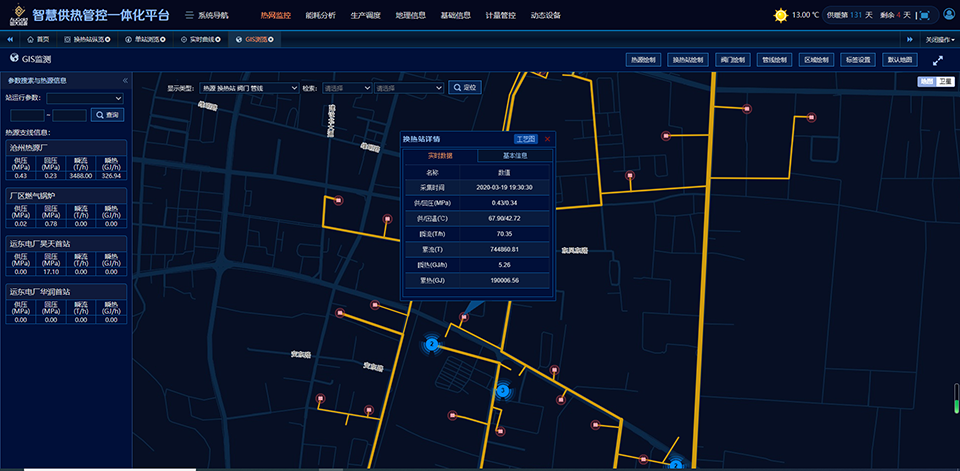Open the 站运行参数 dropdown
This screenshot has width=960, height=471.
click(85, 98)
